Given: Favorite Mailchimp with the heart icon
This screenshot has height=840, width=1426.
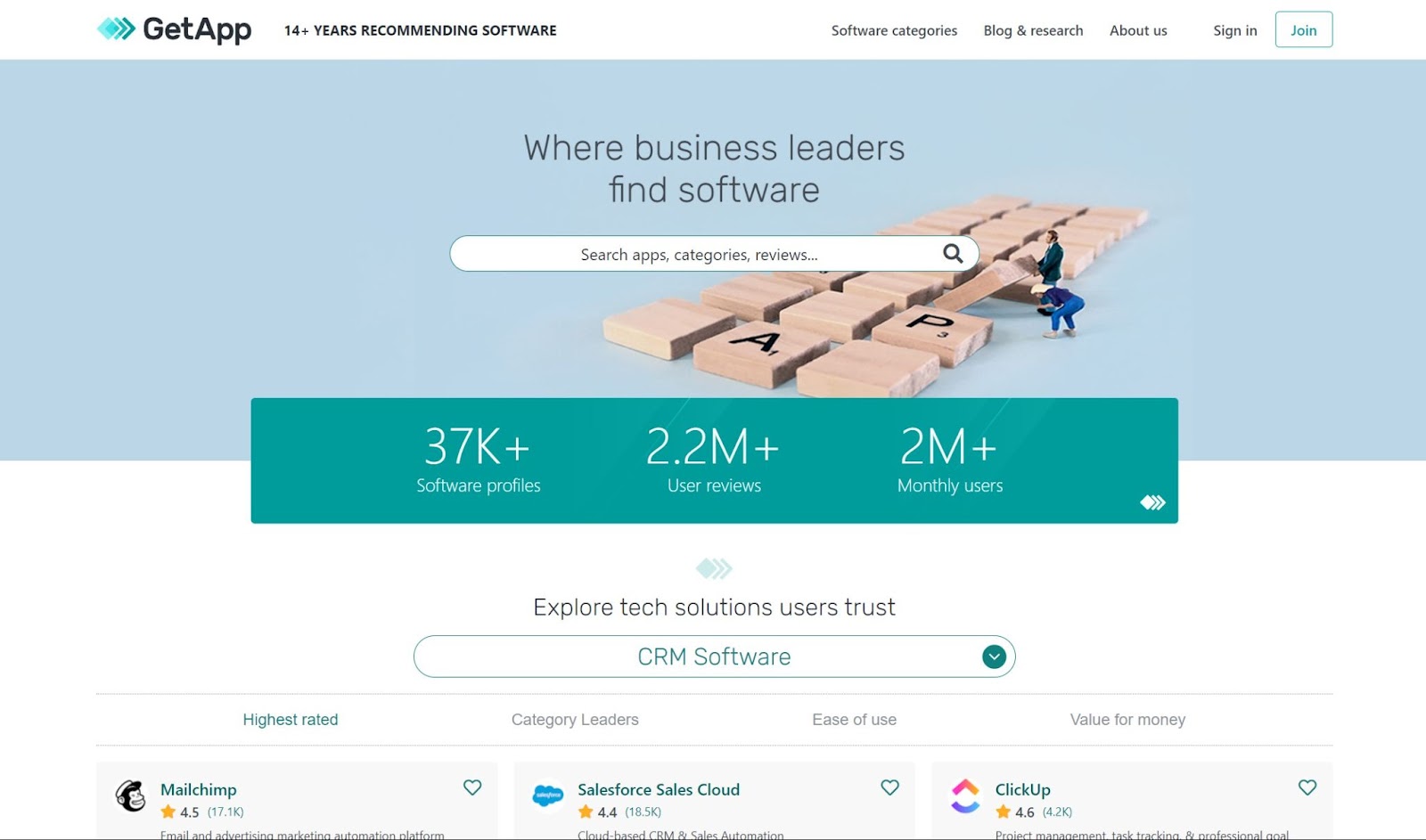Looking at the screenshot, I should coord(472,787).
